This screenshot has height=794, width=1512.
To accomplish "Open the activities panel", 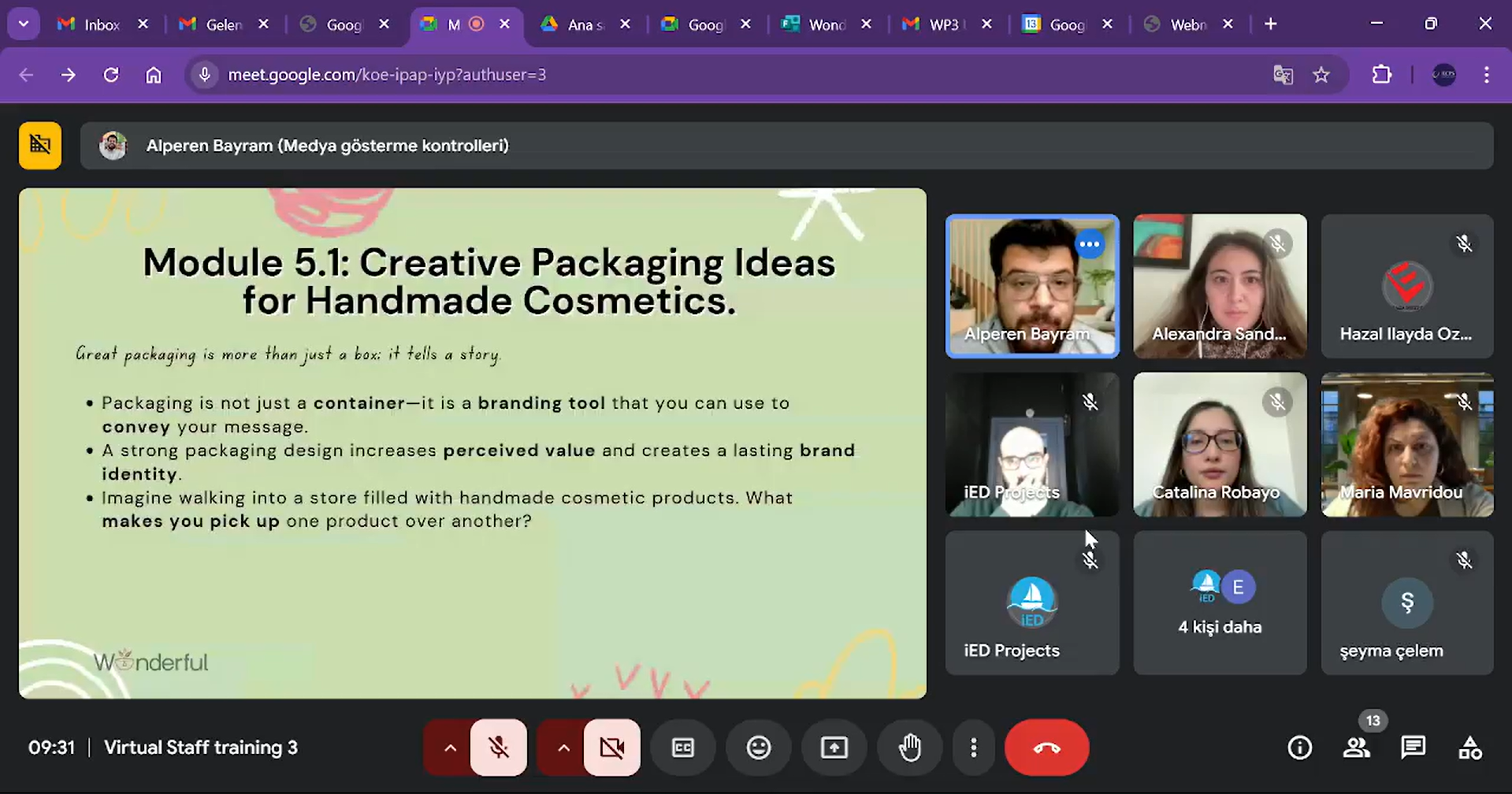I will click(1469, 748).
